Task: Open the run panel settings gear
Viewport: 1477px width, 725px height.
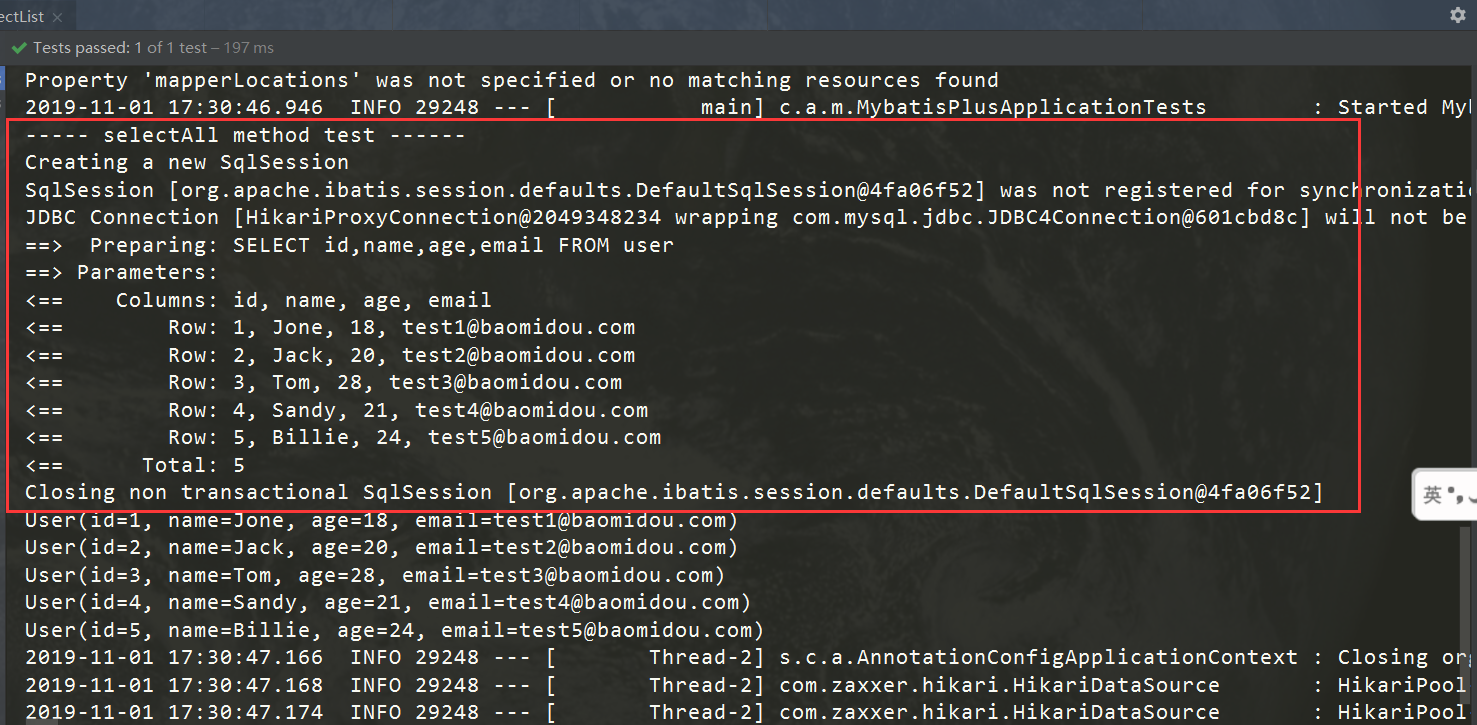Action: point(1458,15)
